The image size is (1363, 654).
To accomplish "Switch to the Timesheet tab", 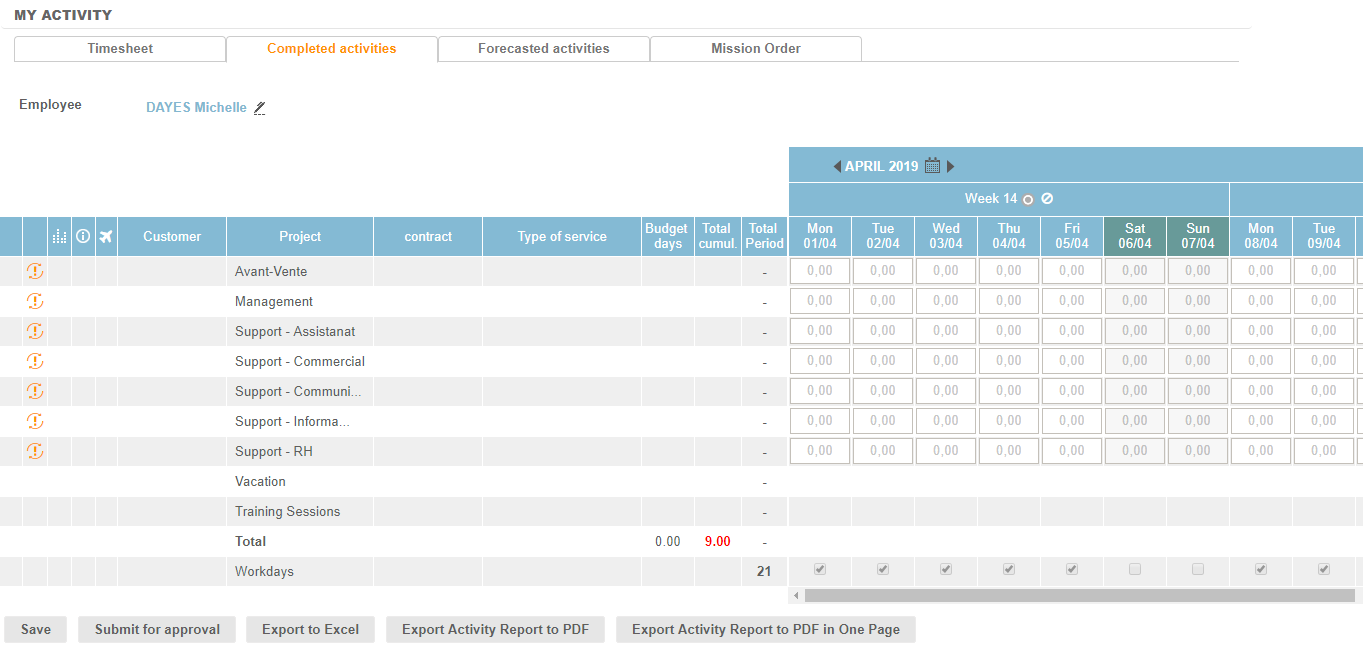I will [120, 49].
